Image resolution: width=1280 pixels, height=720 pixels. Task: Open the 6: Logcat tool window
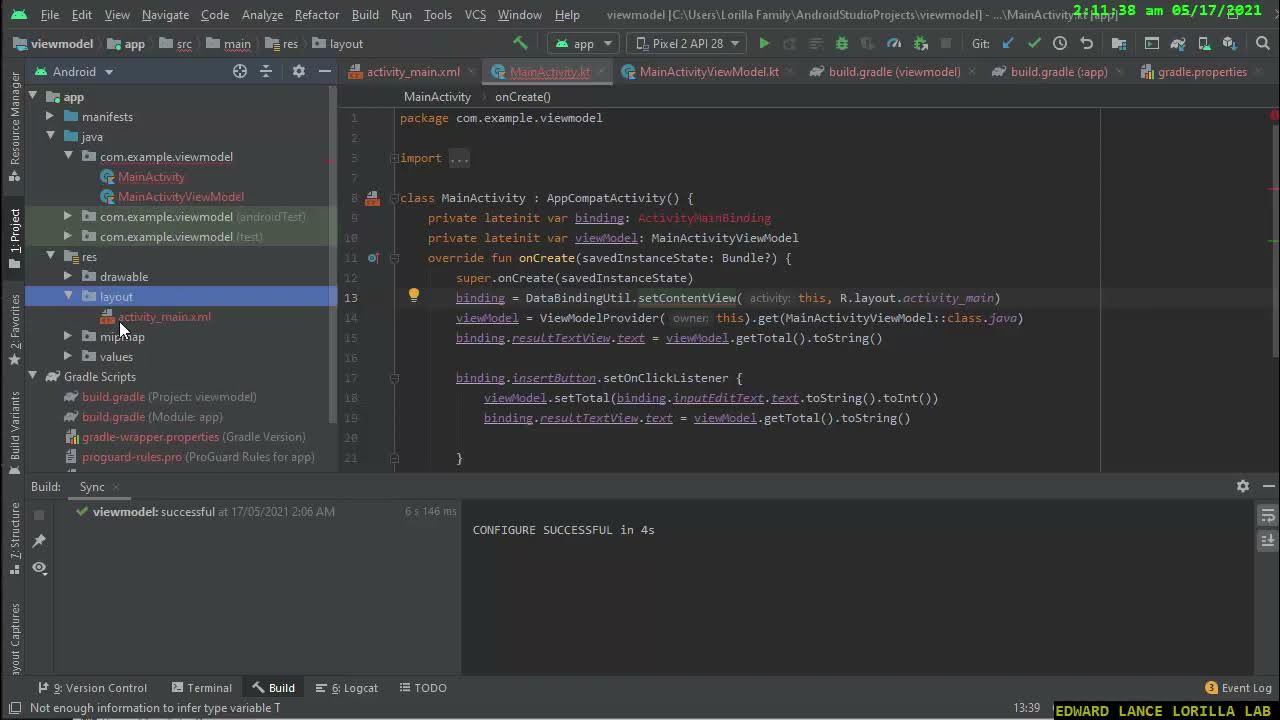[347, 688]
